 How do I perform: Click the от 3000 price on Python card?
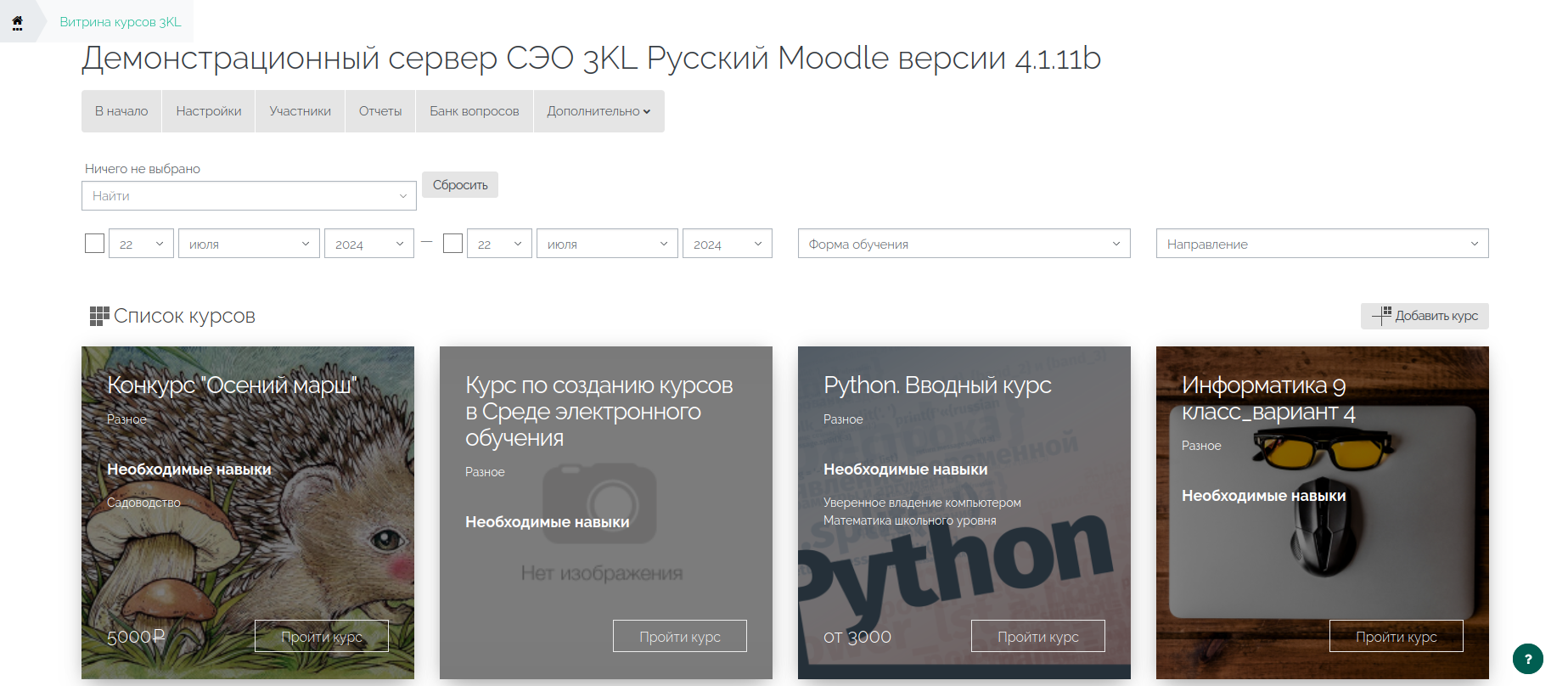click(x=857, y=637)
